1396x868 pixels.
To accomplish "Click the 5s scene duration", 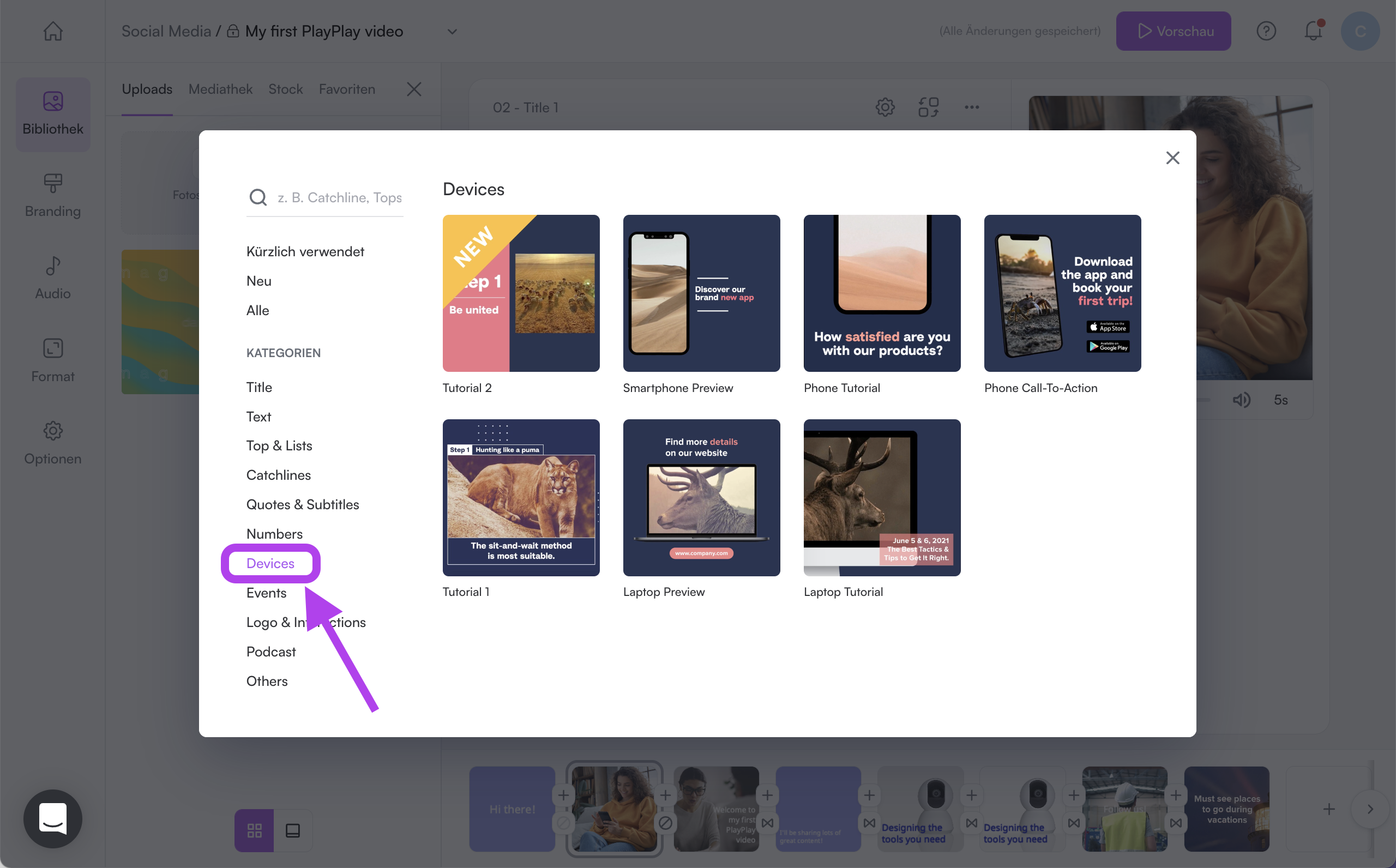I will click(1280, 400).
